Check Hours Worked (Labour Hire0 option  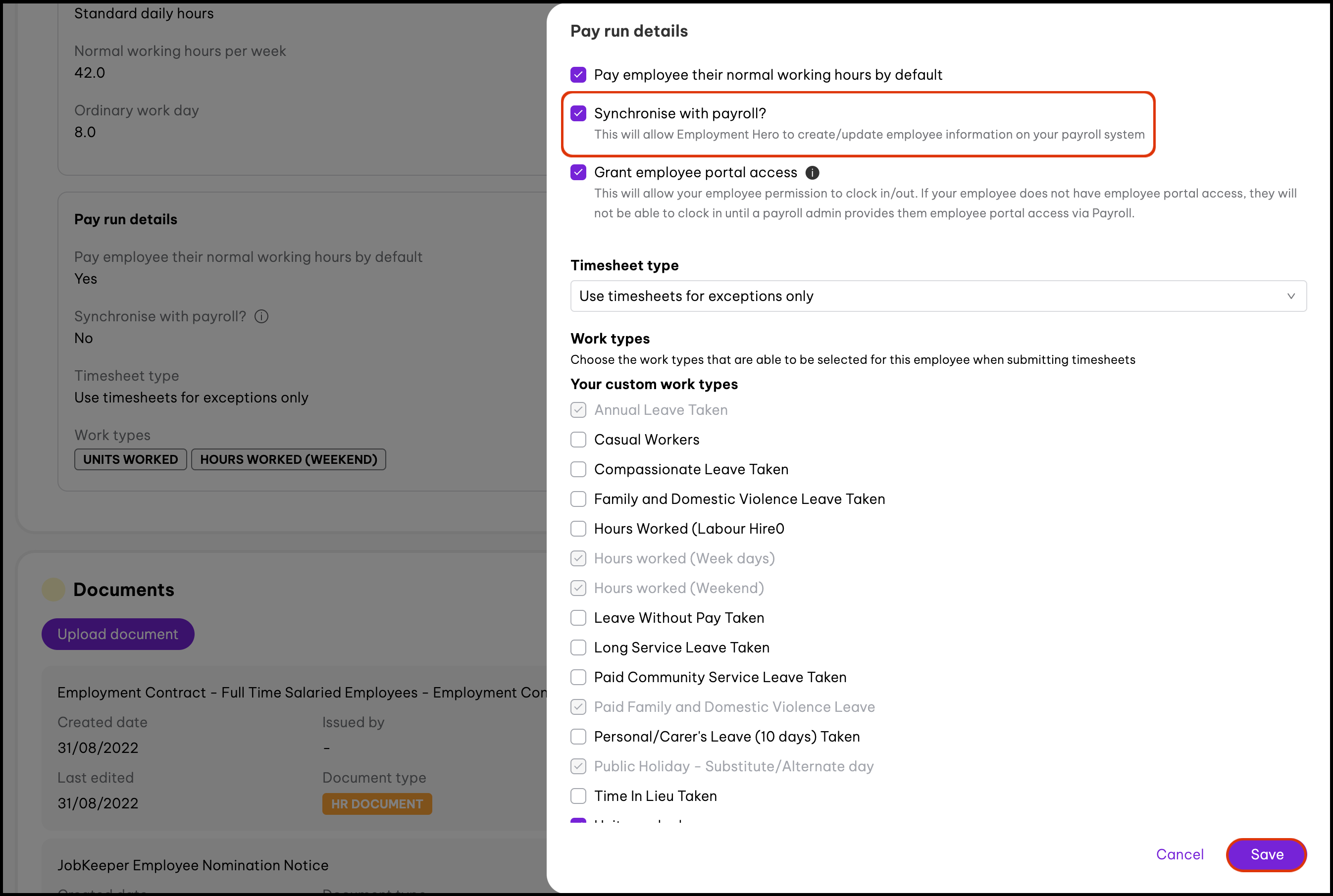[578, 529]
